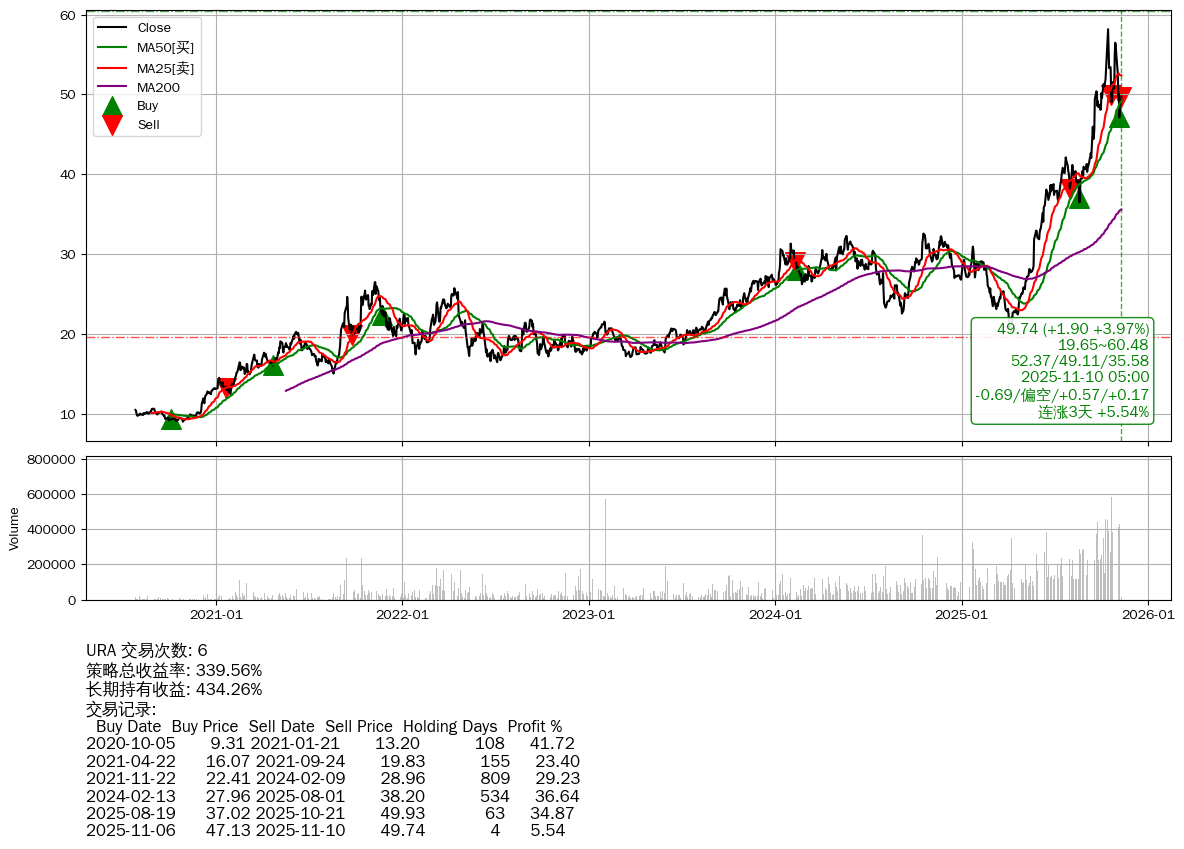
Task: Click the purple MA200 line sample in legend
Action: click(113, 88)
